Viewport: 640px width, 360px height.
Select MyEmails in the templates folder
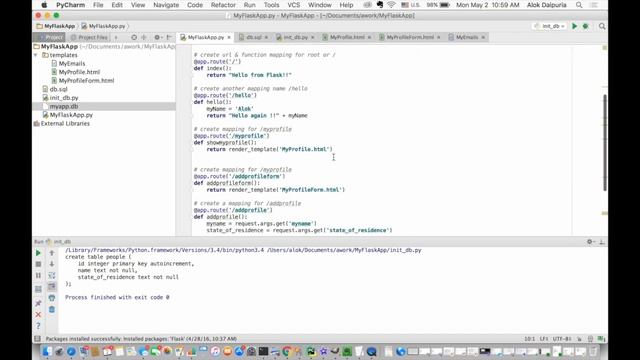[x=72, y=64]
